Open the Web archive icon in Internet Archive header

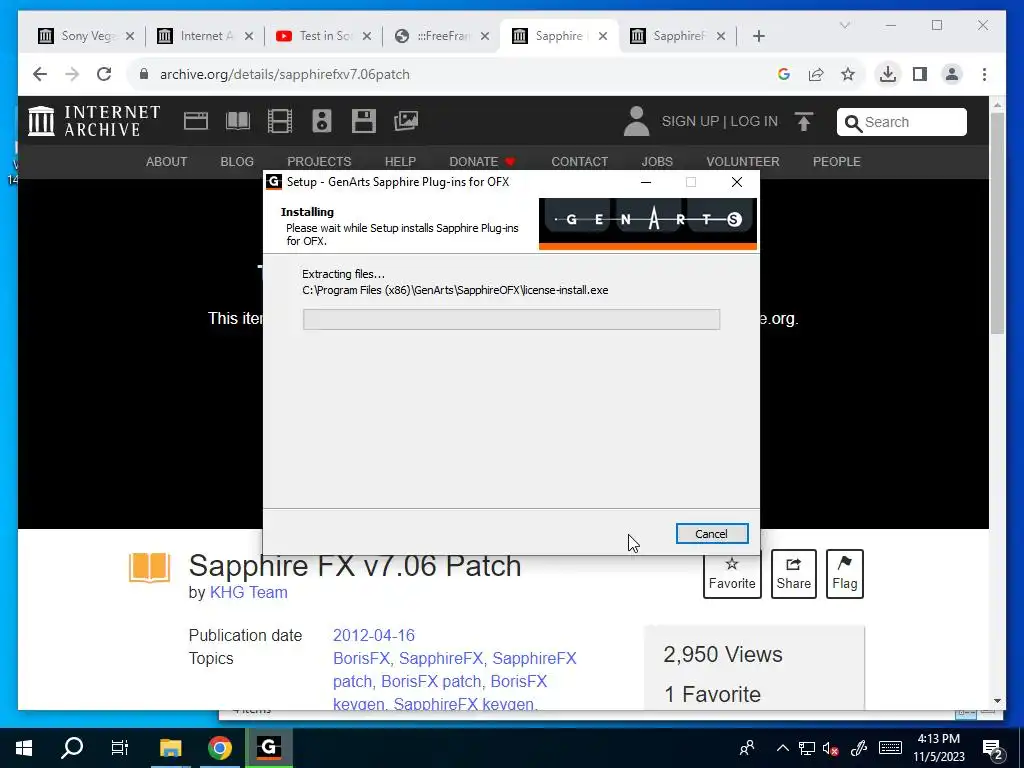196,121
